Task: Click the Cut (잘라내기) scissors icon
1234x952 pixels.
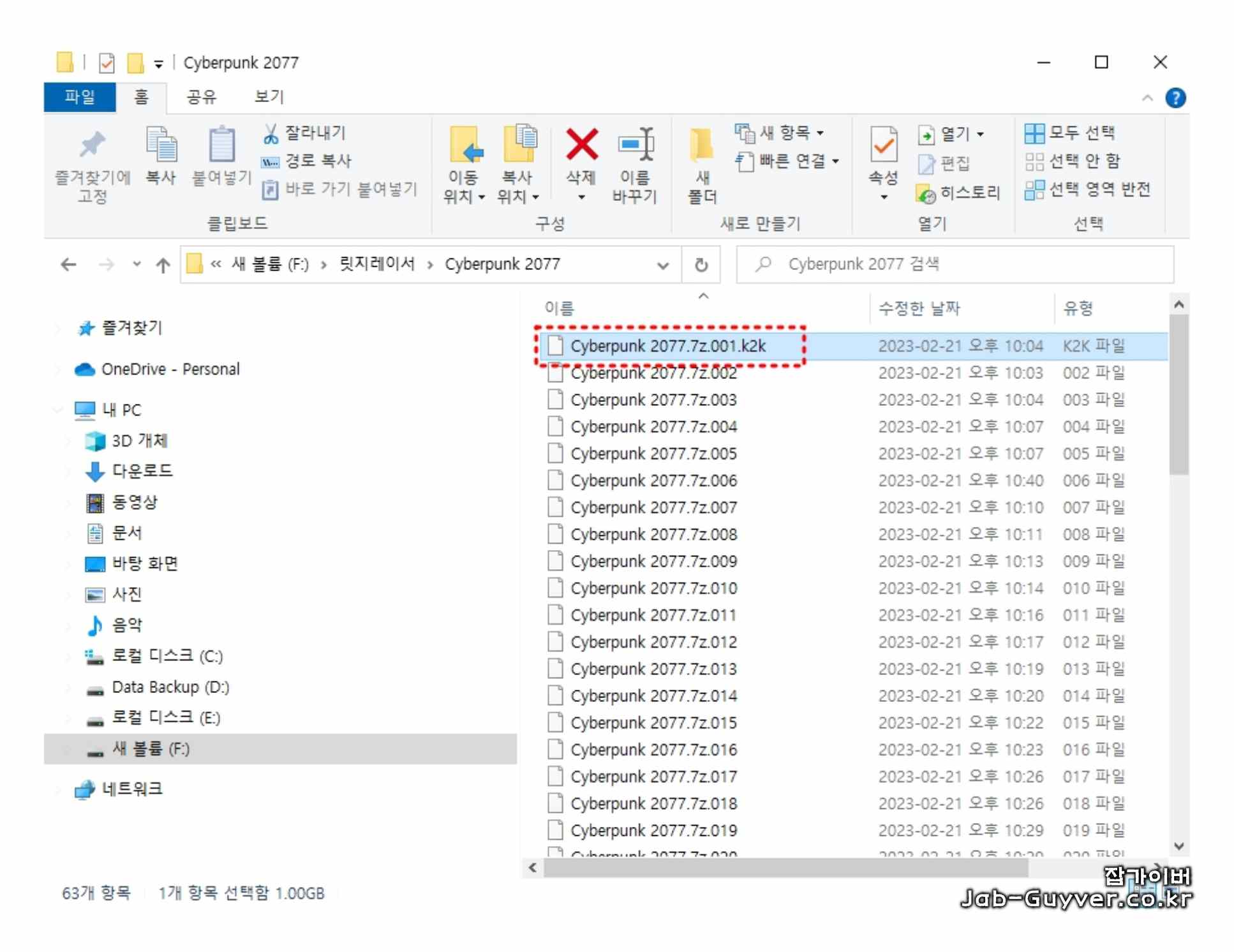Action: tap(271, 133)
